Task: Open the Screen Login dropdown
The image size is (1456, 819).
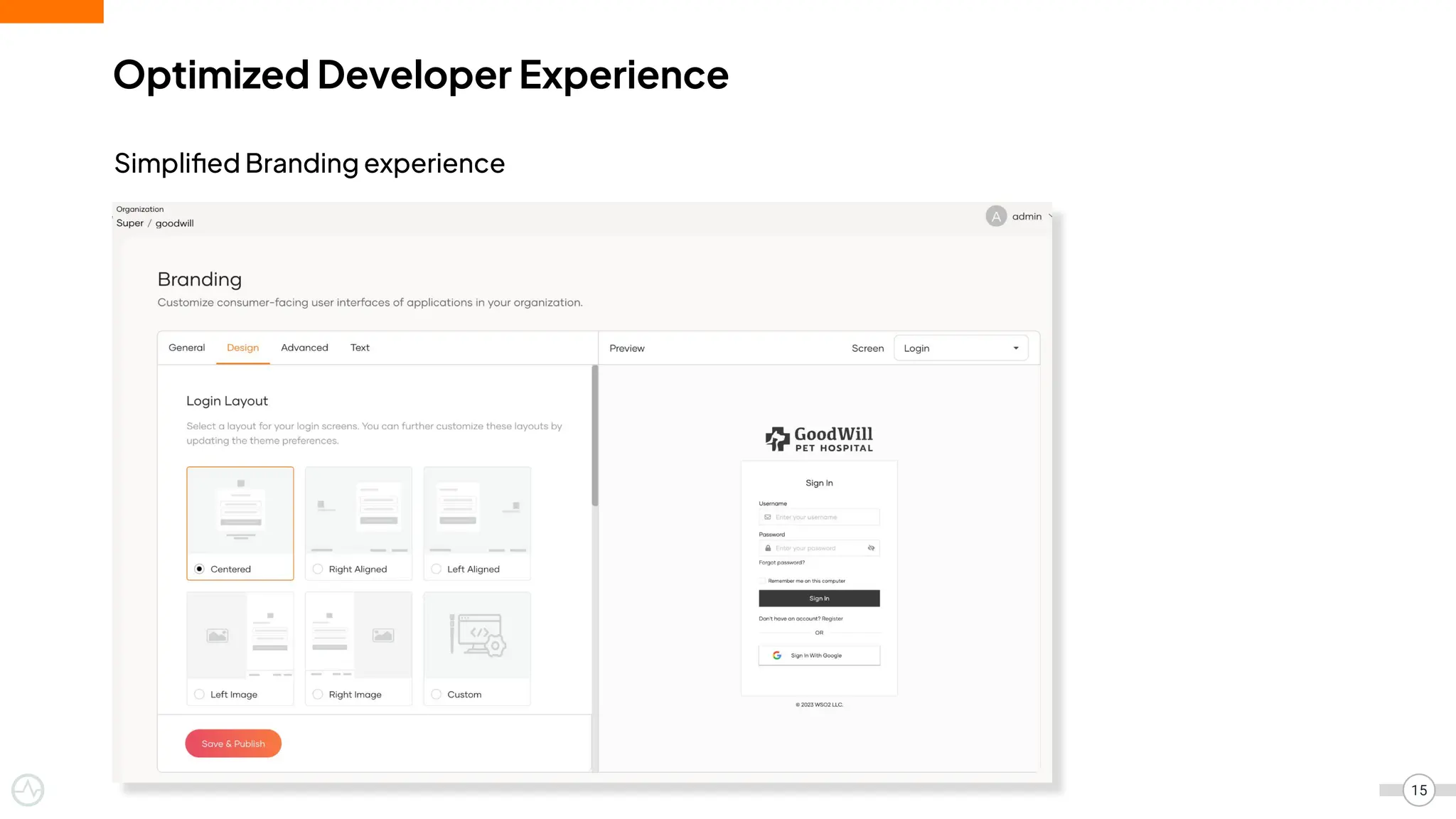Action: (x=960, y=348)
